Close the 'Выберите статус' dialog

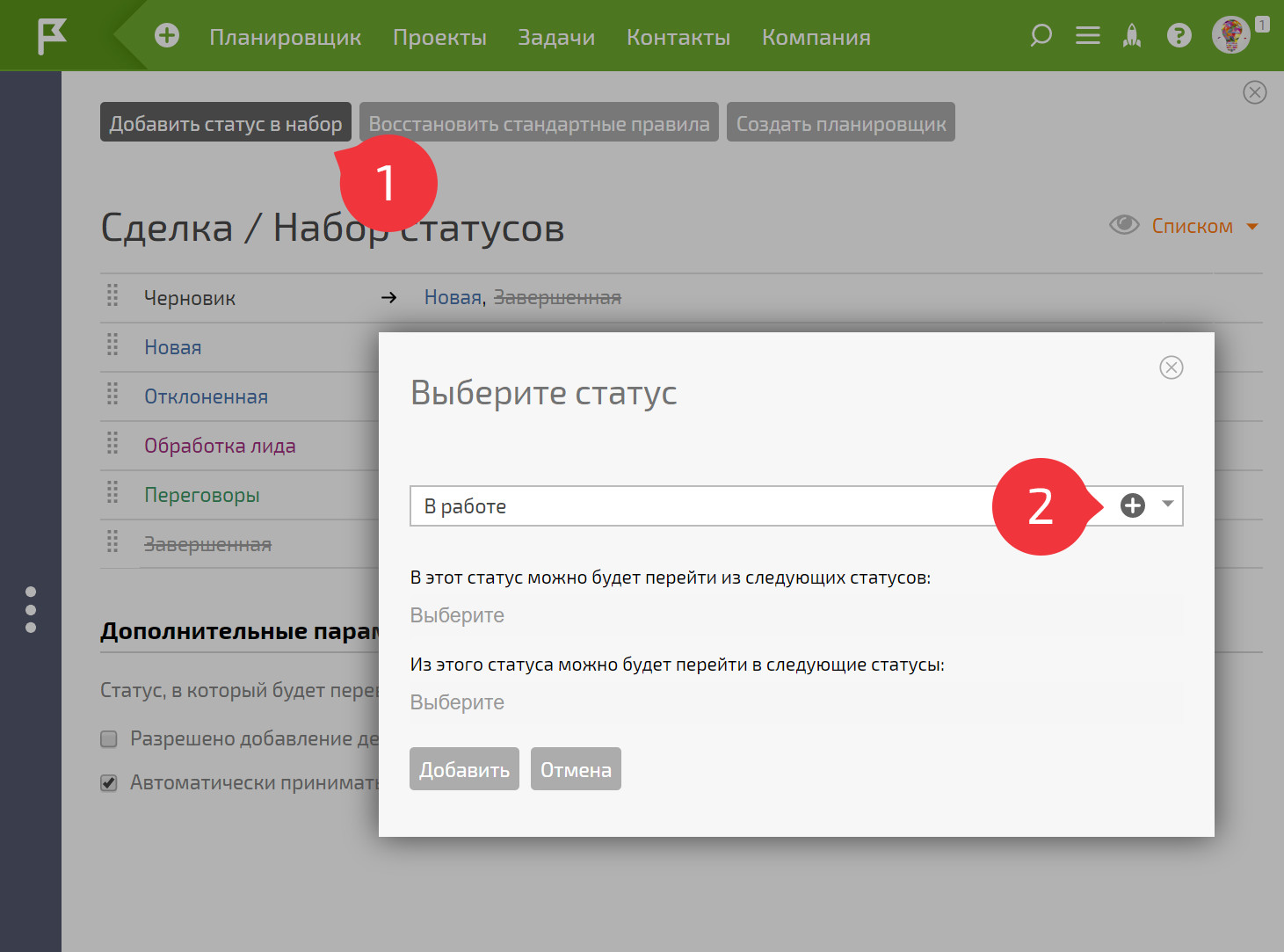(1171, 367)
